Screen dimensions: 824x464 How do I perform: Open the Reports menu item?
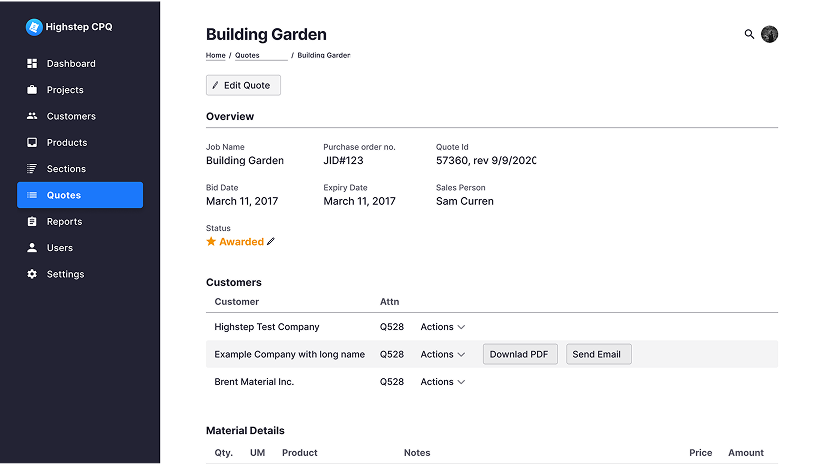[64, 222]
